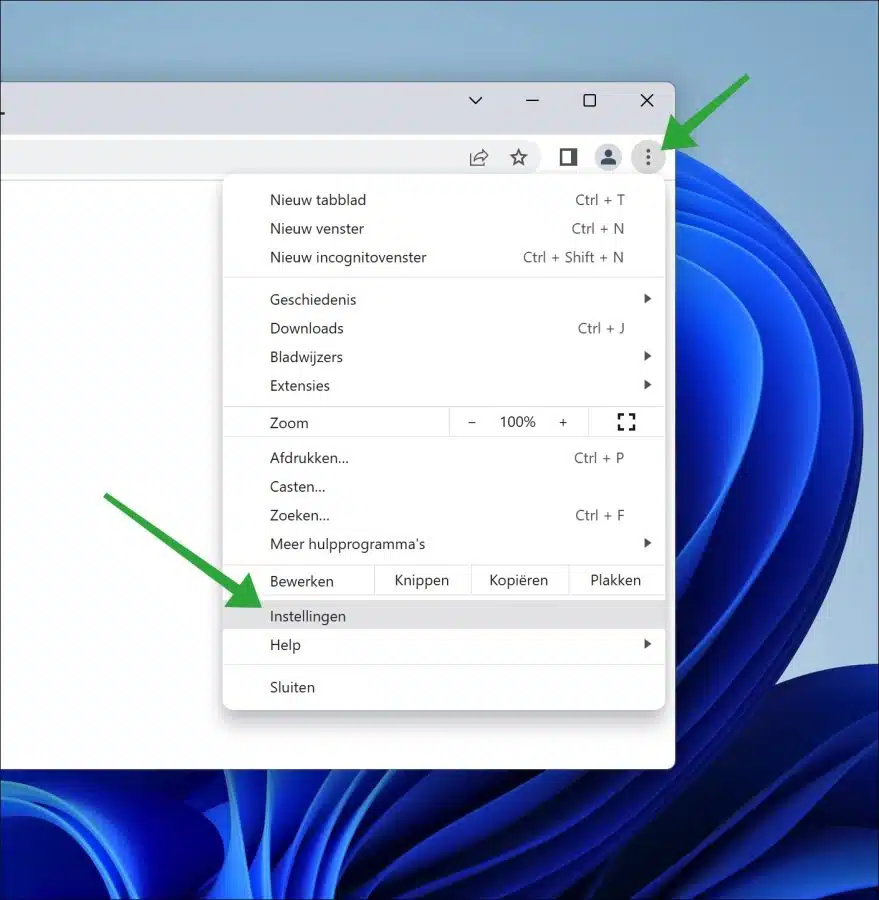
Task: Expand the Extensies submenu arrow
Action: [648, 385]
